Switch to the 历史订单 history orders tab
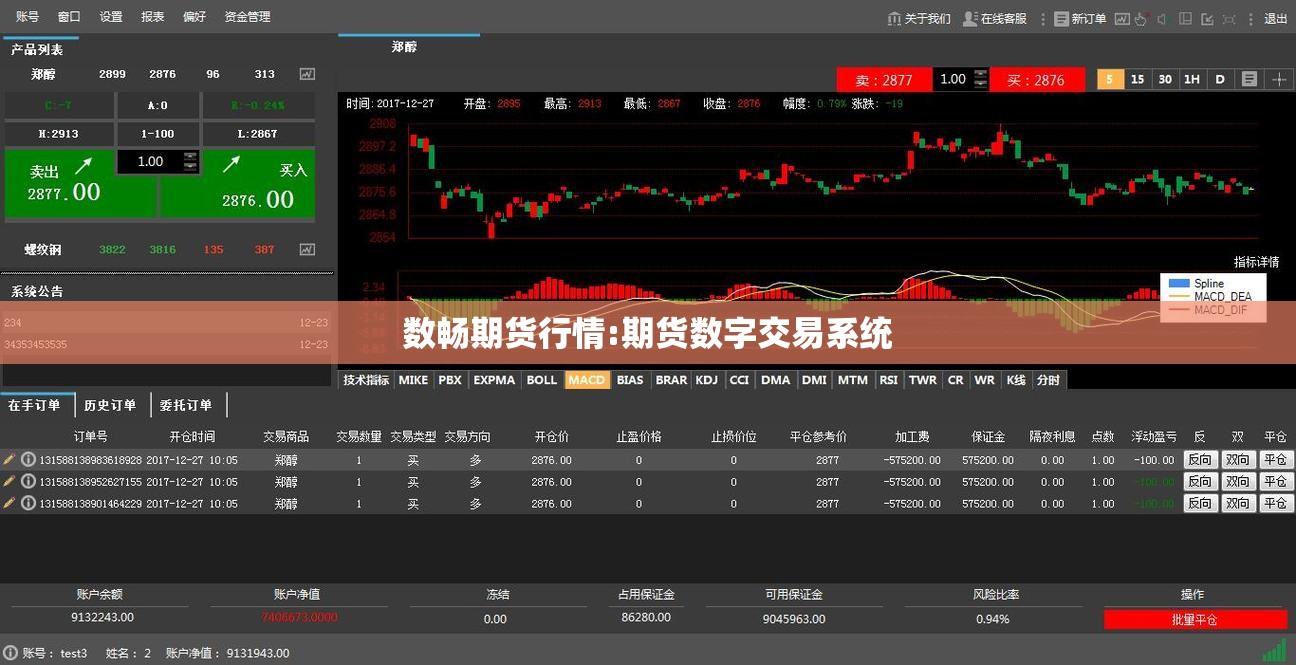The image size is (1296, 665). 110,405
